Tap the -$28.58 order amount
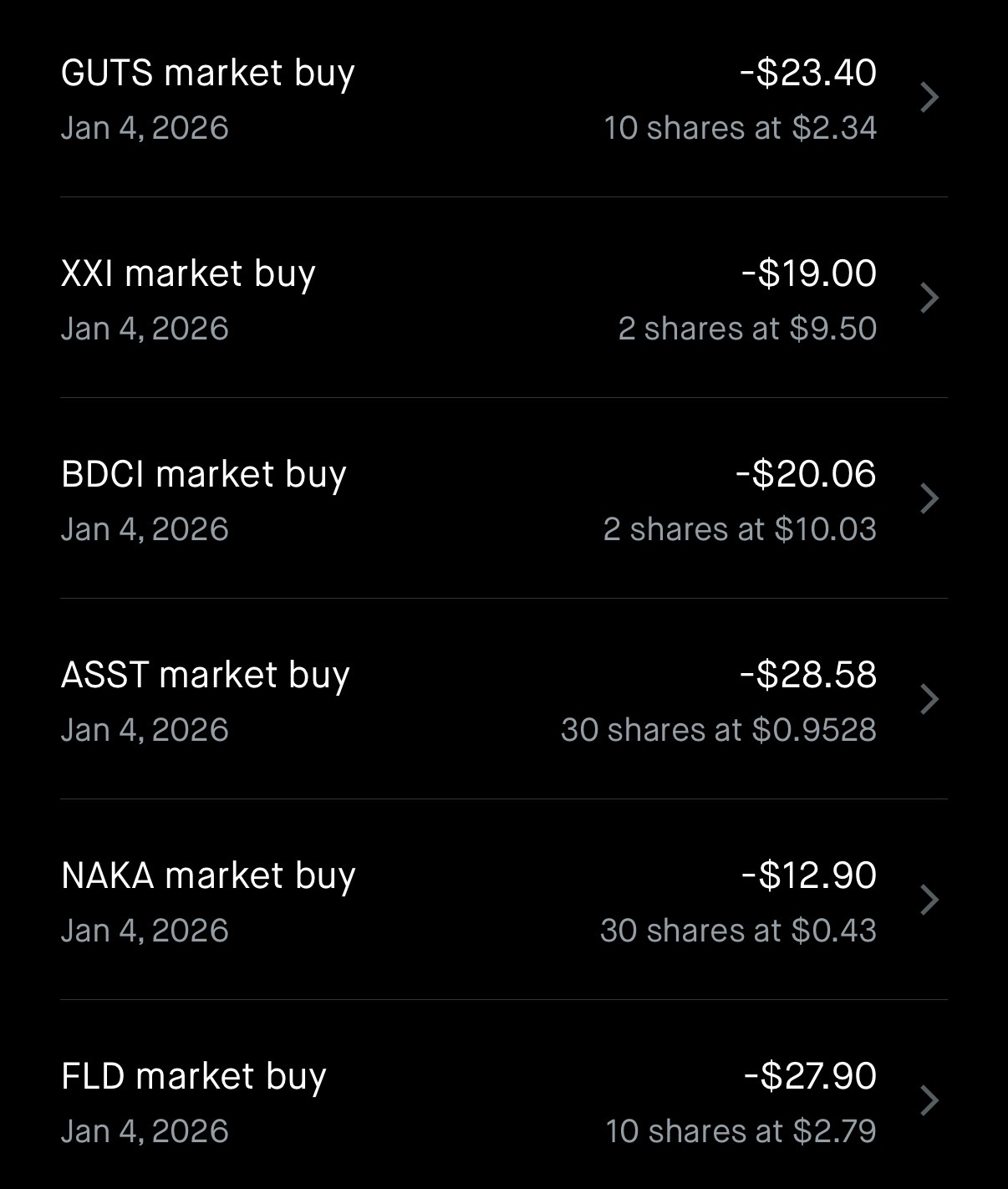 coord(808,675)
